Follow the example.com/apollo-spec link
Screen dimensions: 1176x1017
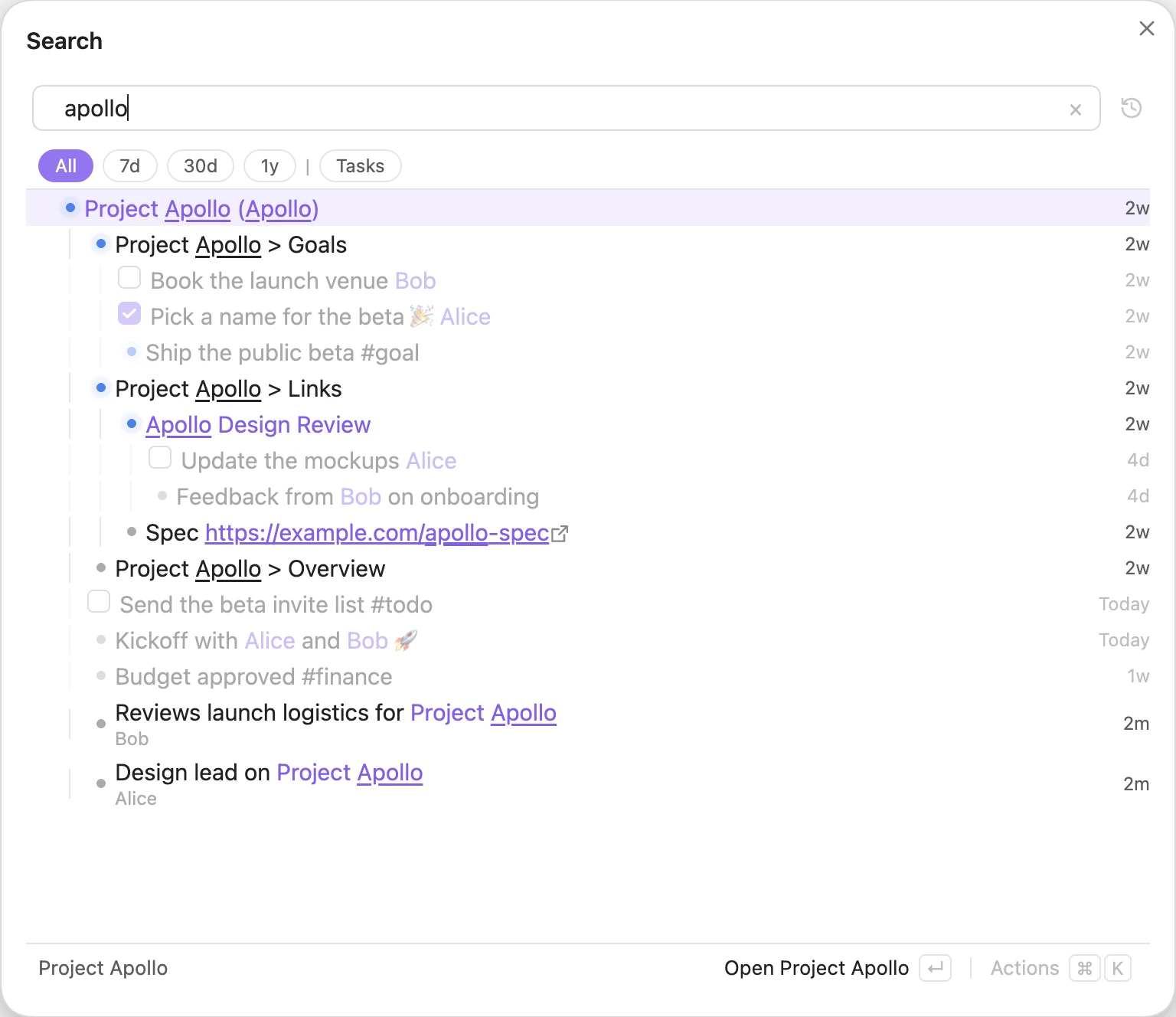[x=377, y=533]
